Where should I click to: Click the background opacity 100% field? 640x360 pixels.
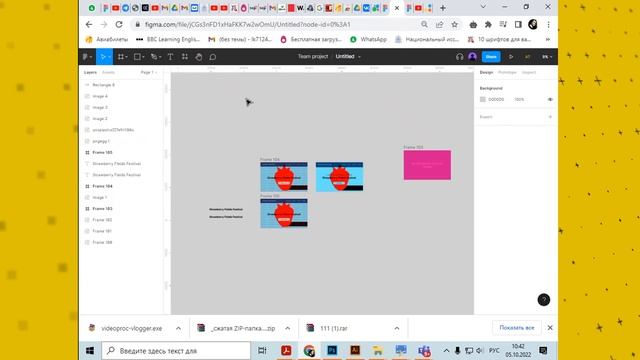coord(519,99)
